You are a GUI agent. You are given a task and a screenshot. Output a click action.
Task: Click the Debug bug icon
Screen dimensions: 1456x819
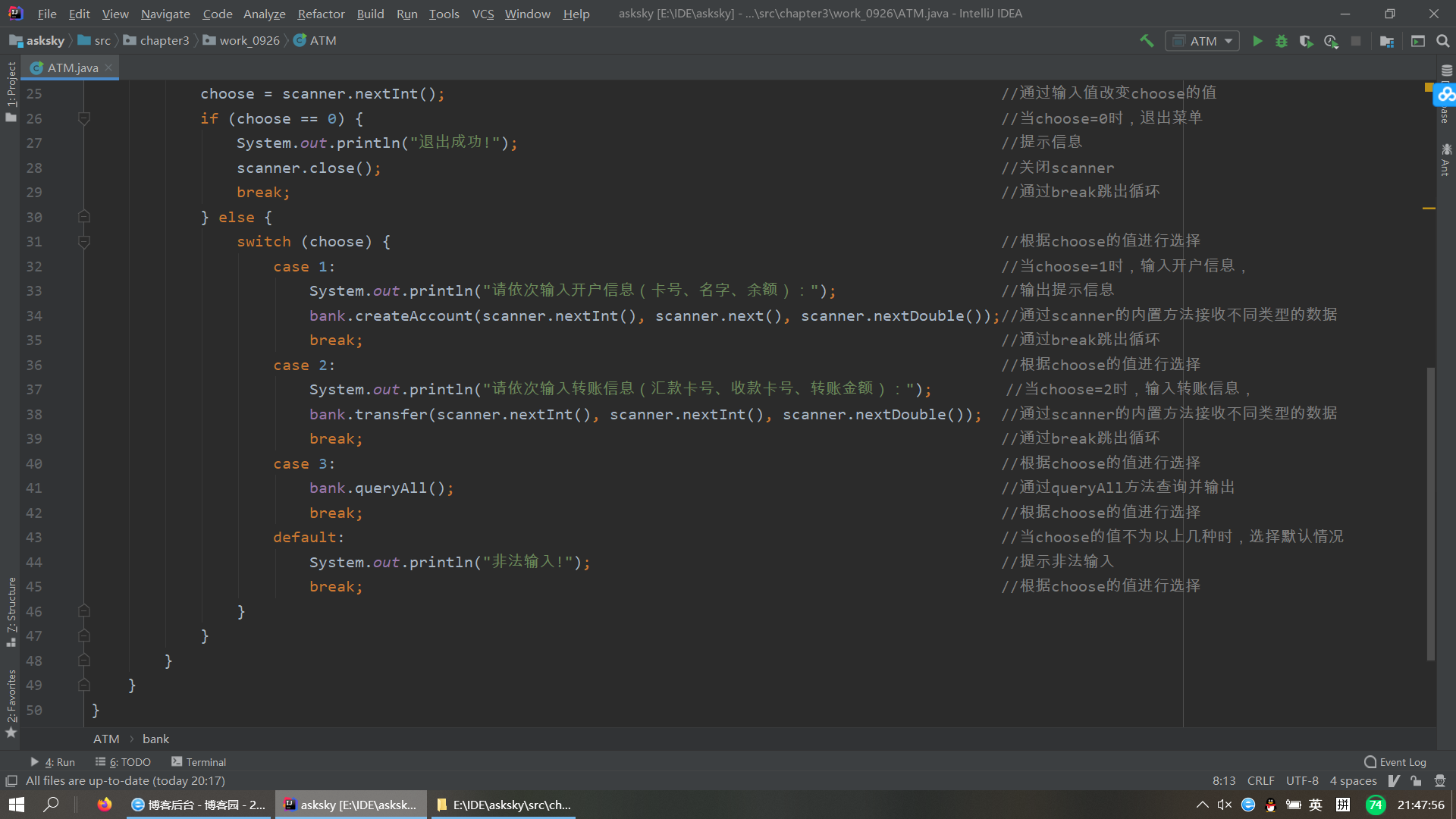click(1282, 41)
